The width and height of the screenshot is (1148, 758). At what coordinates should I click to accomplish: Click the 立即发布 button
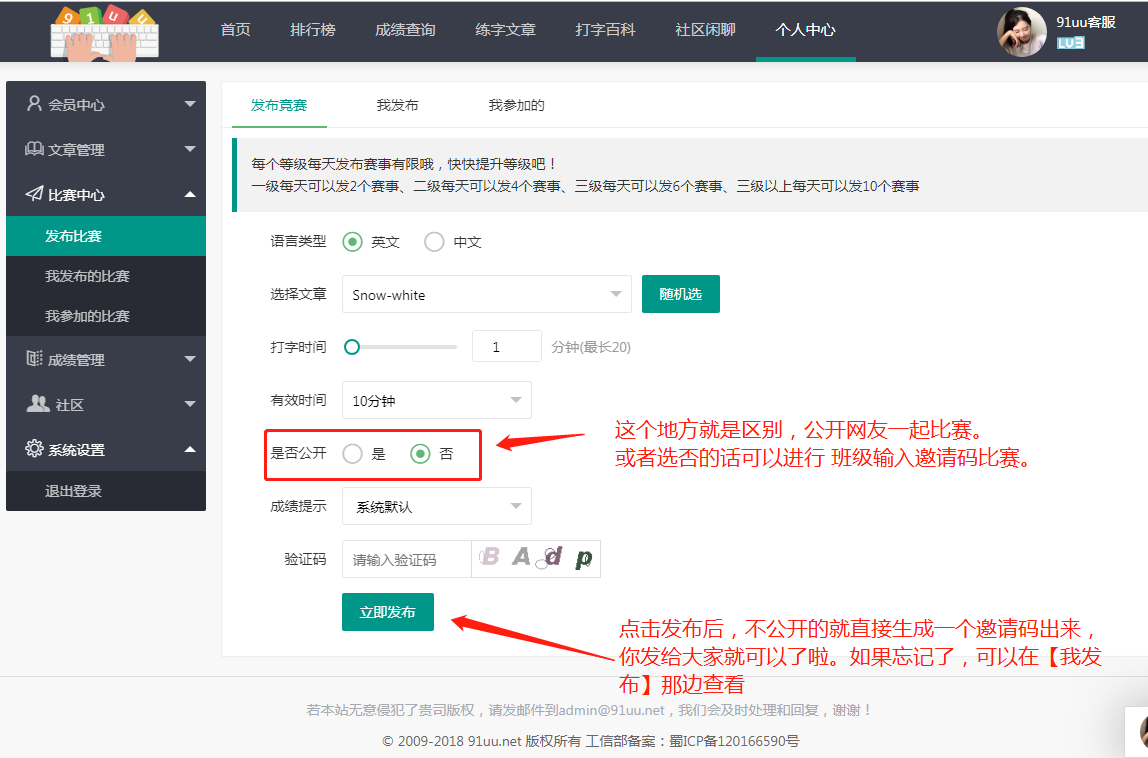click(x=388, y=612)
